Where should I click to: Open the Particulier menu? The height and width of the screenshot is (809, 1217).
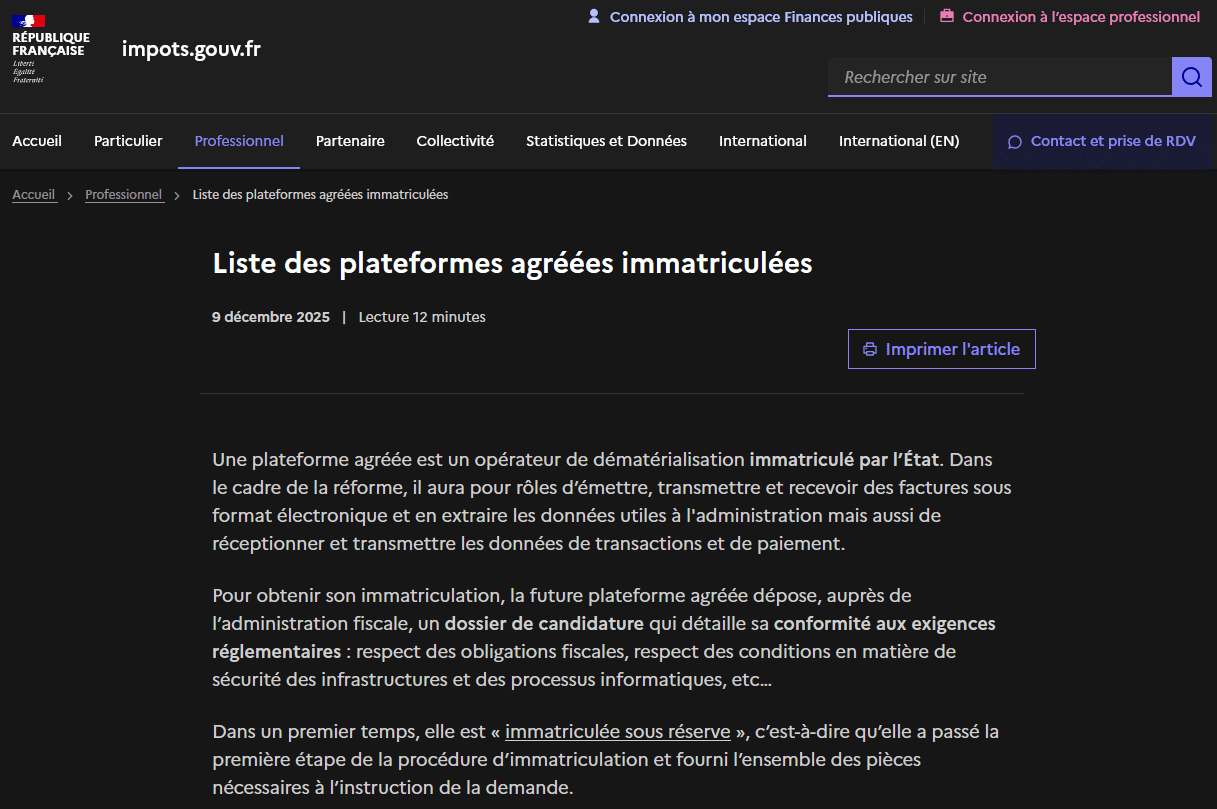point(128,141)
